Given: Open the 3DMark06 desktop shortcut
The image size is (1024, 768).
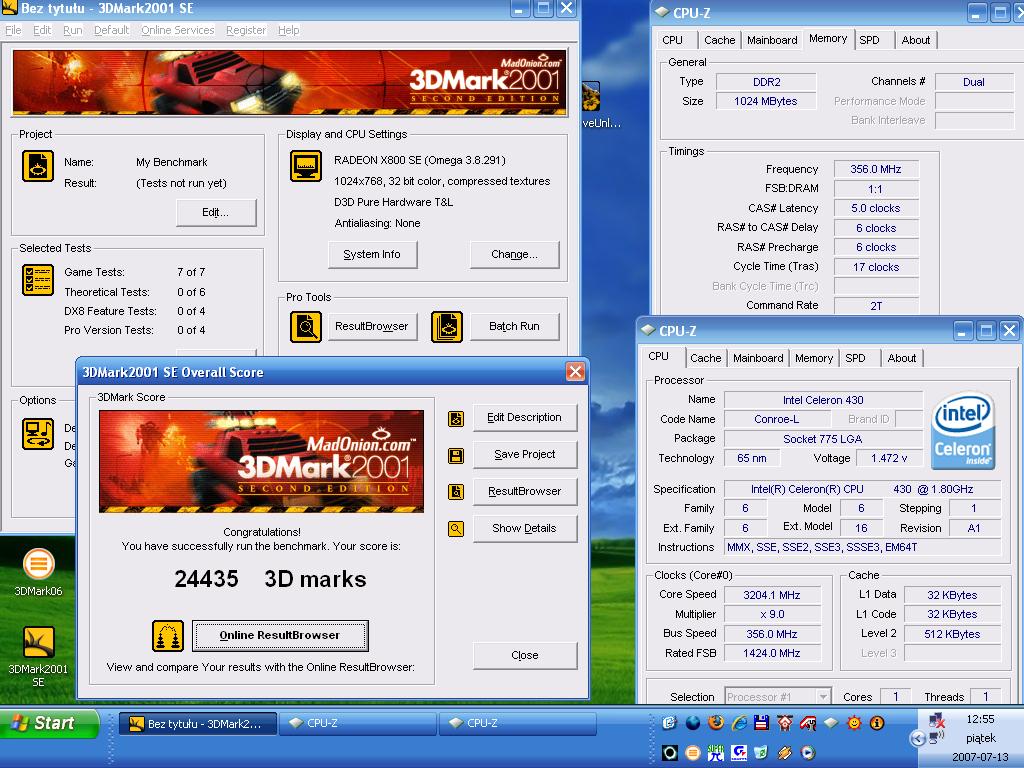Looking at the screenshot, I should point(39,573).
